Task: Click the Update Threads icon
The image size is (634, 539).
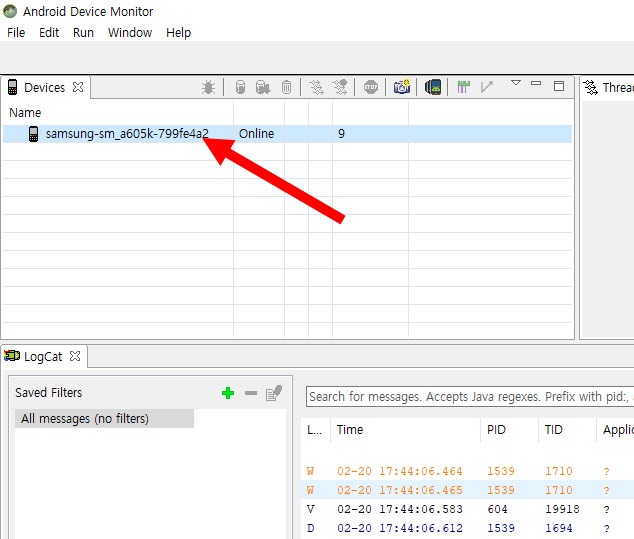Action: coord(316,87)
